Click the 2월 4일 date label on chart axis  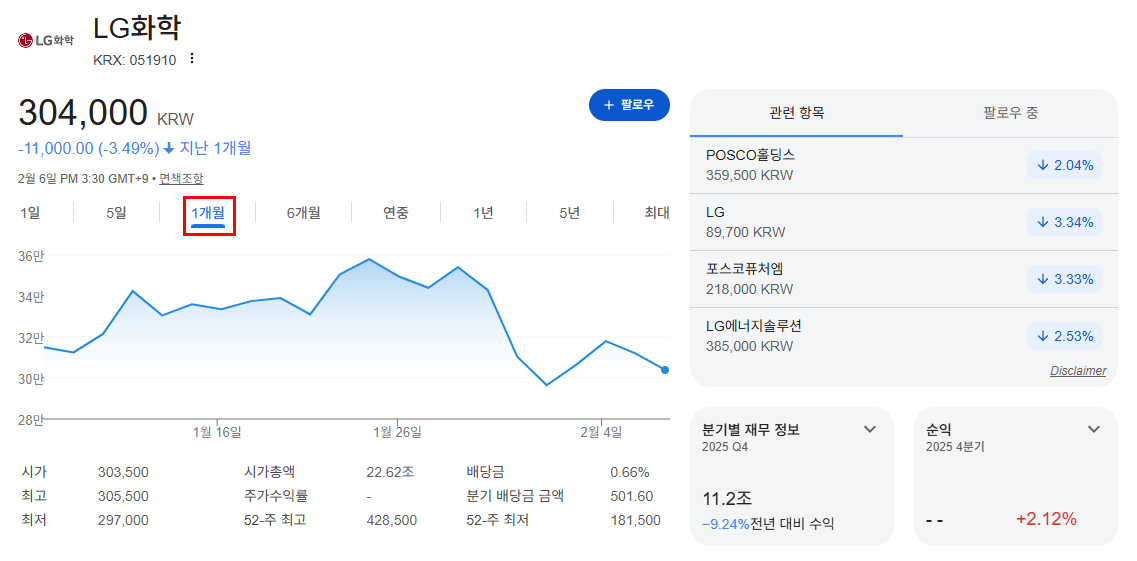[x=602, y=433]
